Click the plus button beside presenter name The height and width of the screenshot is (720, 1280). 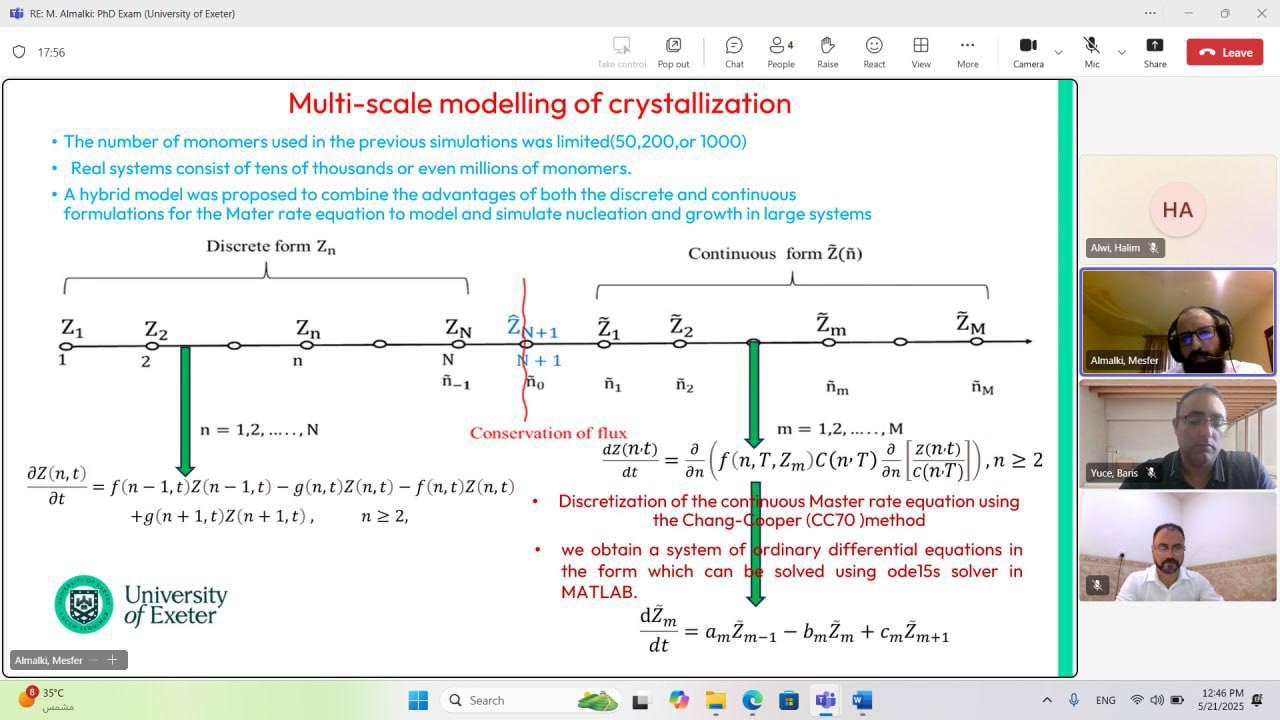[113, 660]
